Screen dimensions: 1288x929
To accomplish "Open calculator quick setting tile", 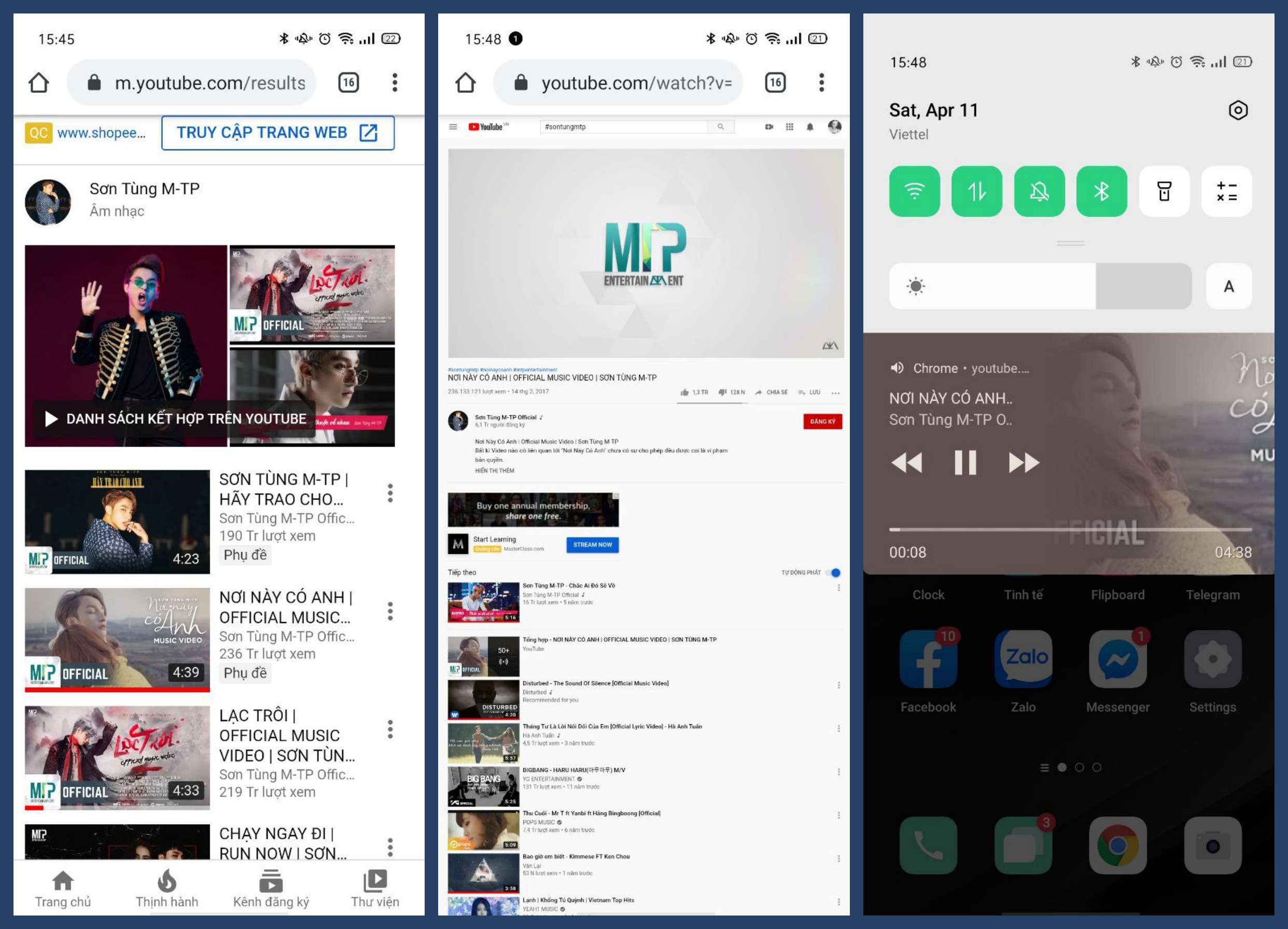I will pos(1227,191).
